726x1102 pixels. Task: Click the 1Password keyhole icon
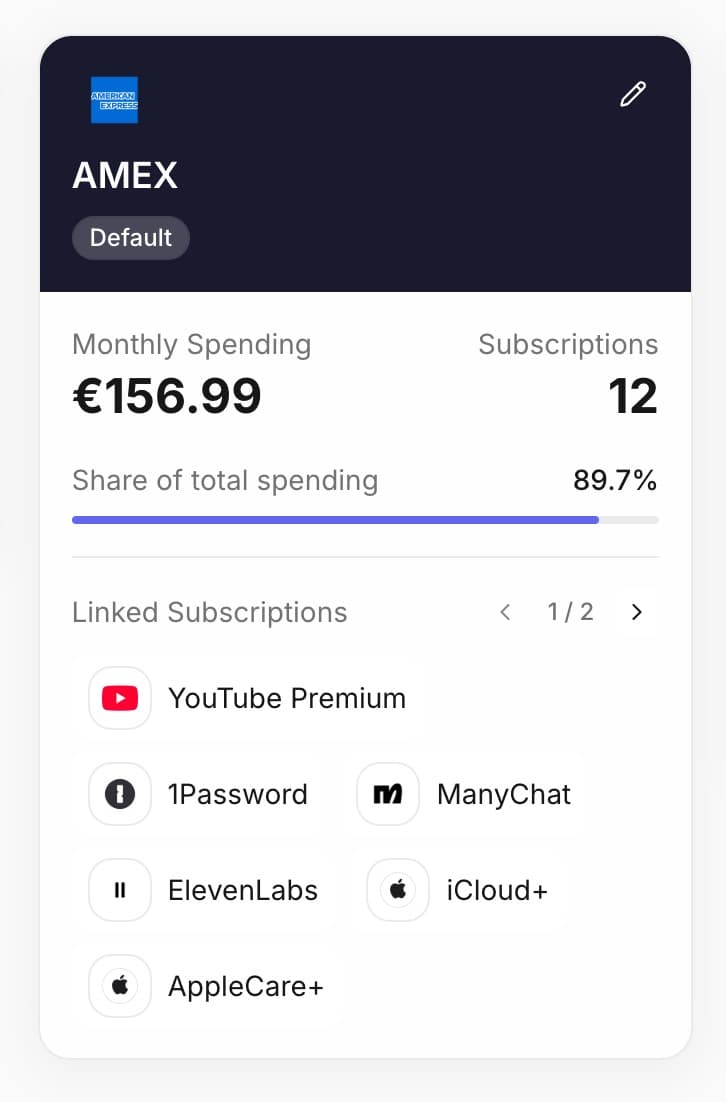click(120, 794)
